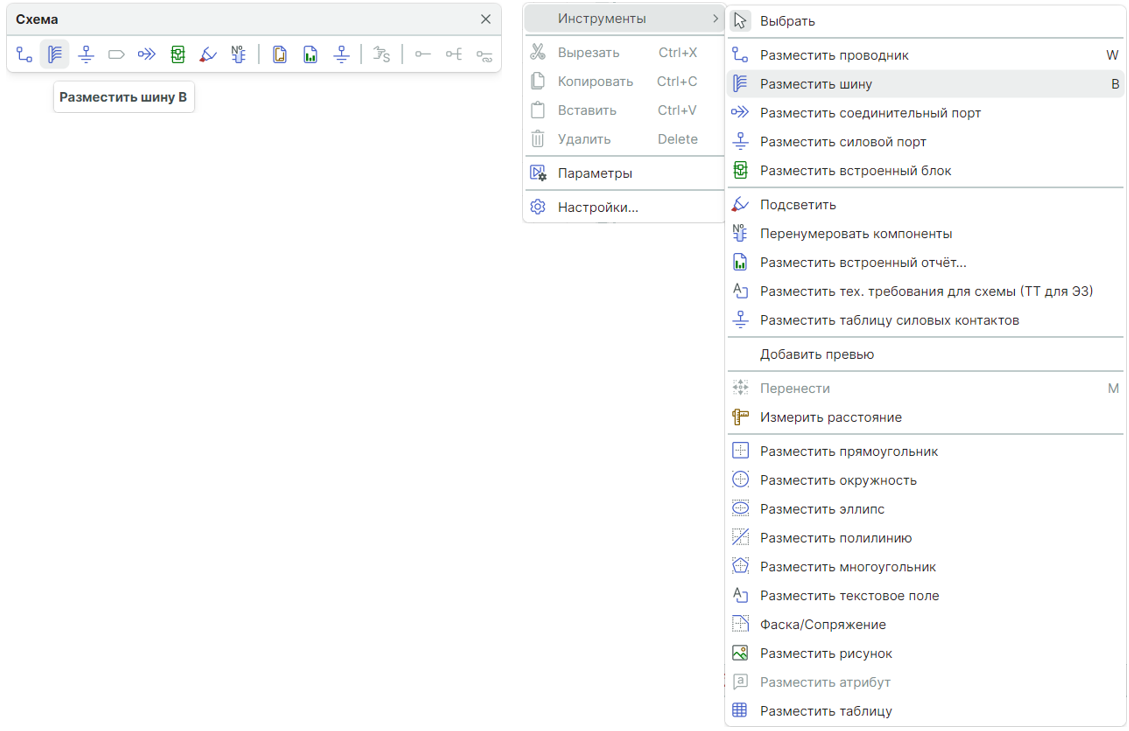
Task: Click the renumber components icon in Схема toolbar
Action: 238,54
